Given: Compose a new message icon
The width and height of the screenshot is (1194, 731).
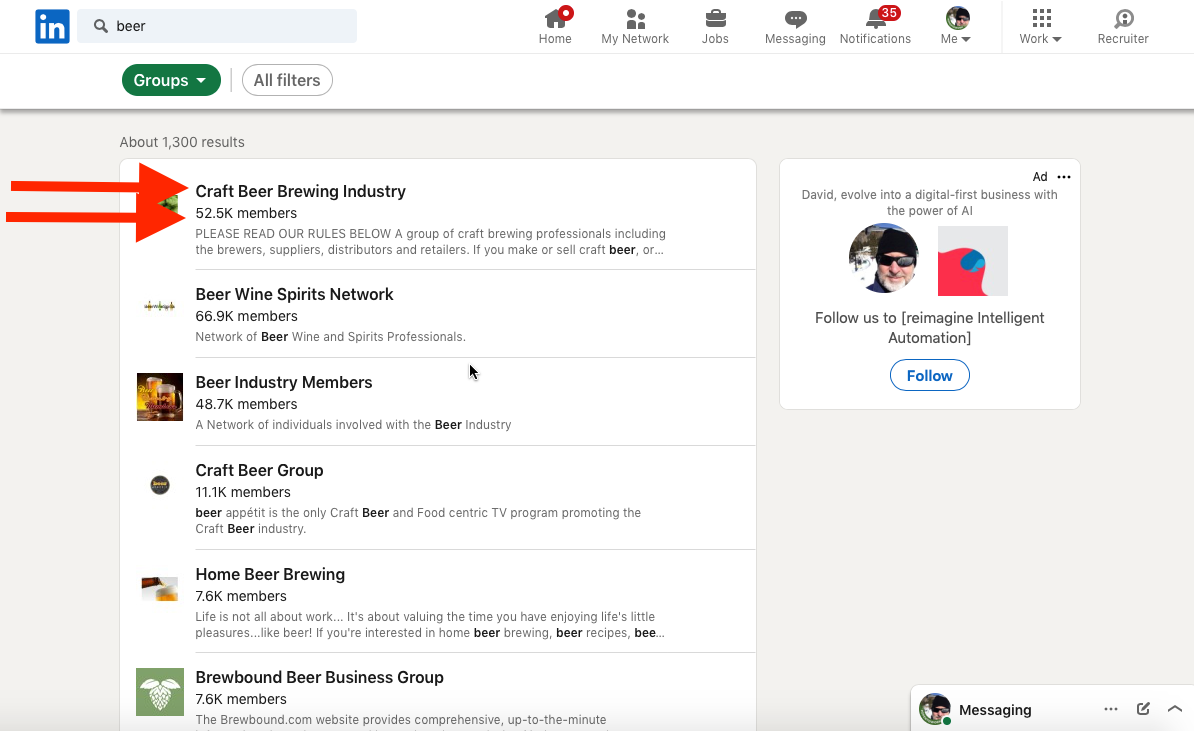Looking at the screenshot, I should pos(1143,709).
